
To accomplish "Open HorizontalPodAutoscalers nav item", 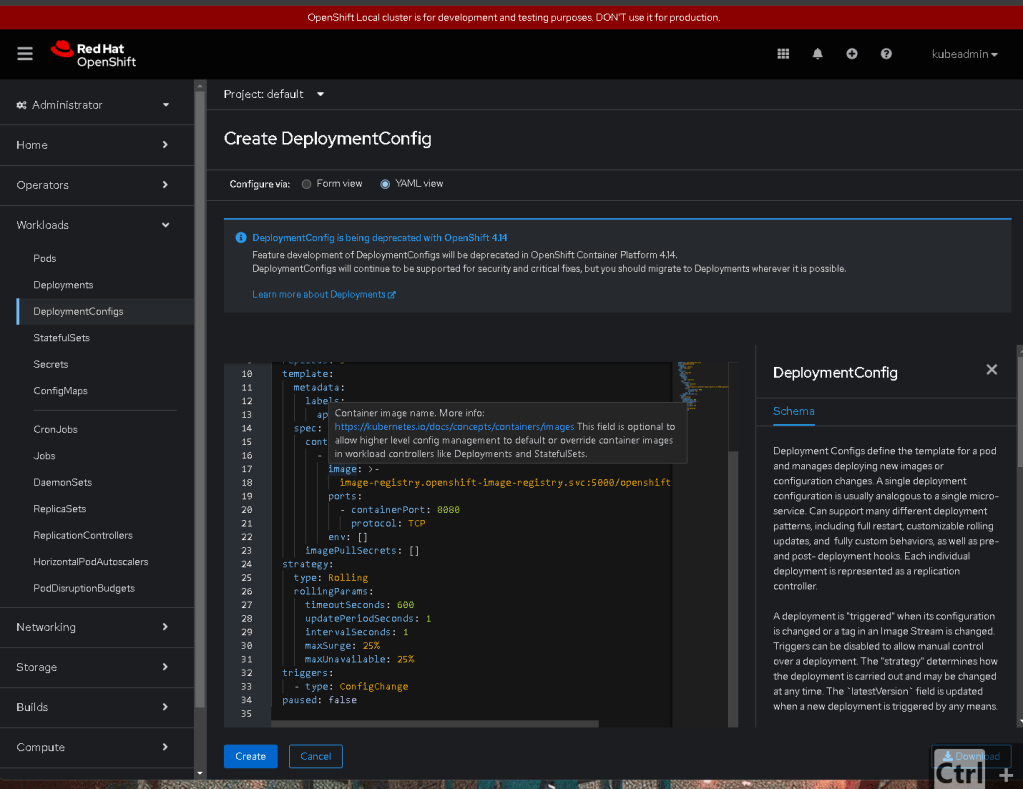I will pos(91,562).
